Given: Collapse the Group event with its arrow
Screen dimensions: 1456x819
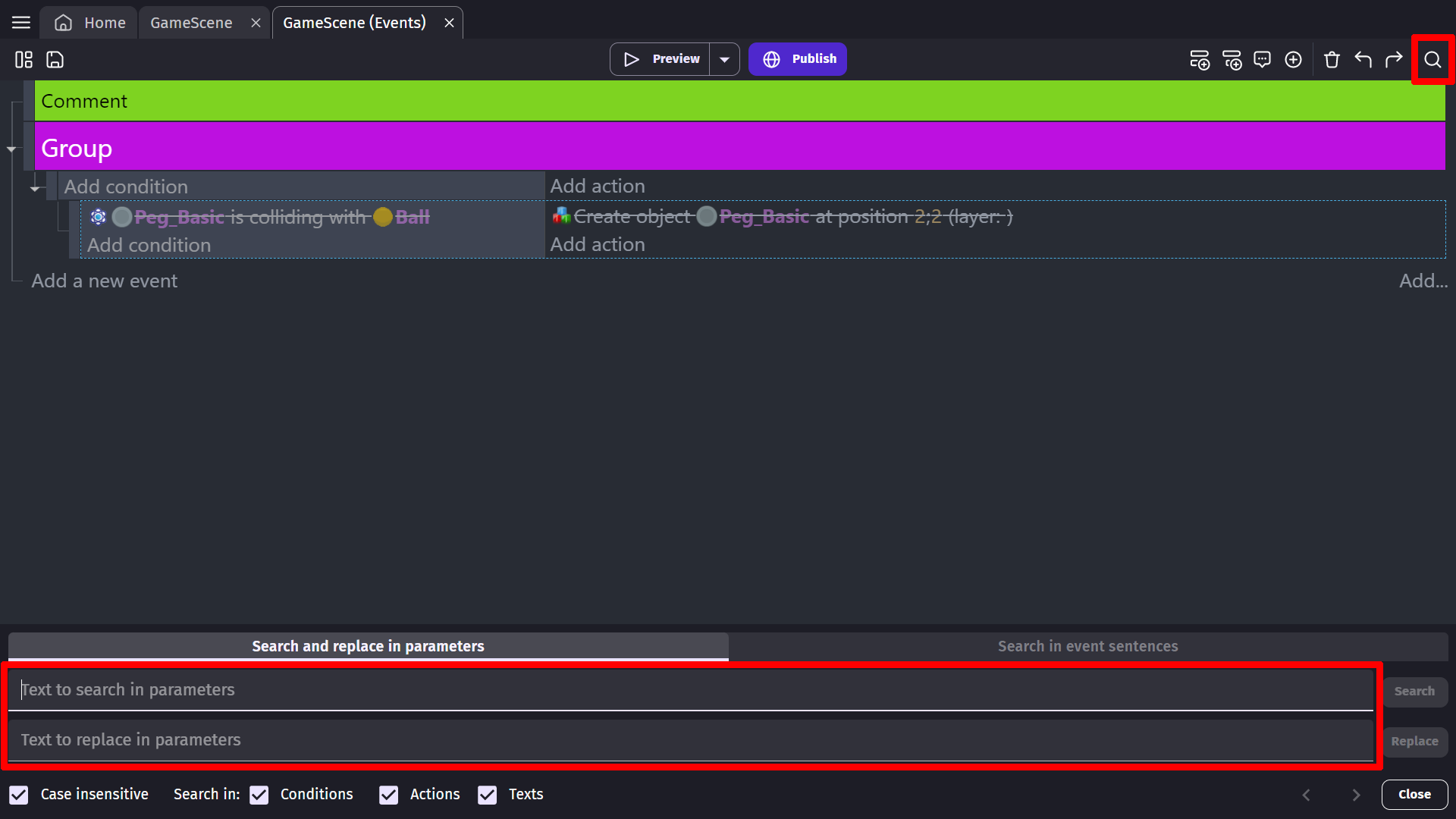Looking at the screenshot, I should [11, 149].
